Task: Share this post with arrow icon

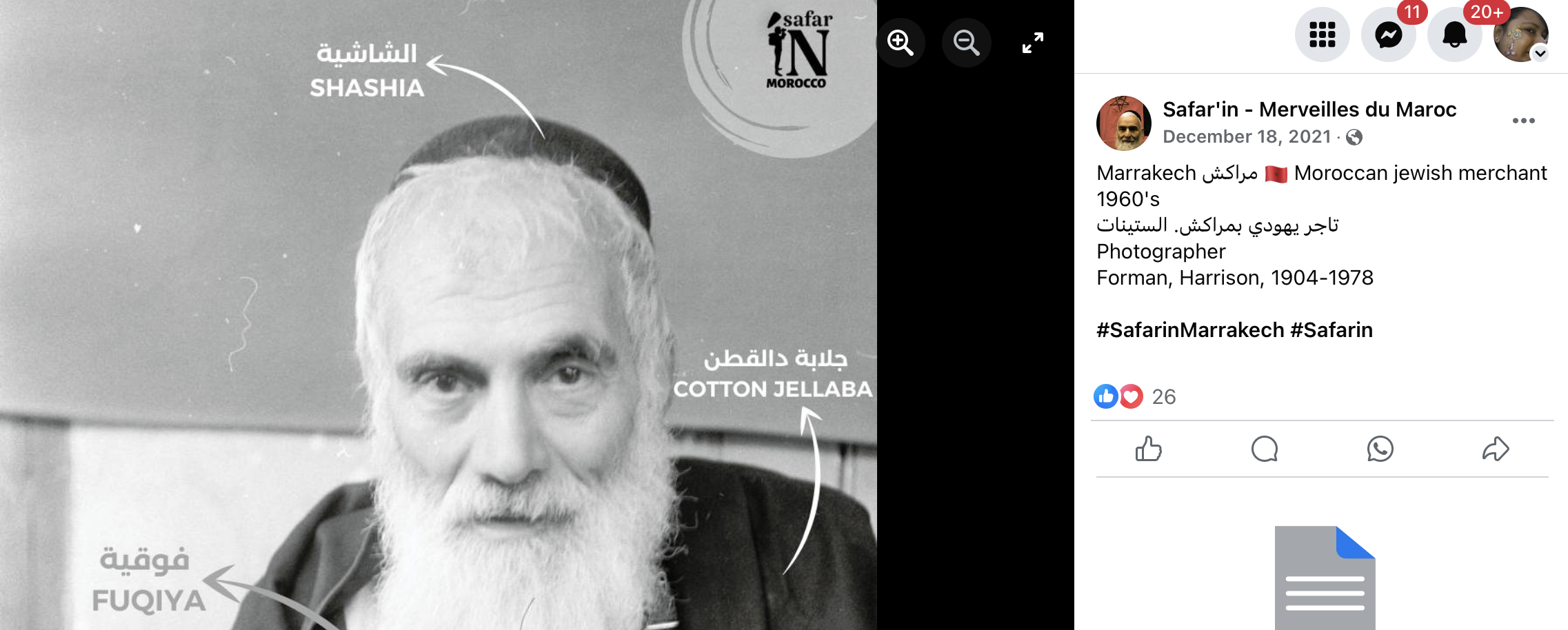Action: [x=1496, y=449]
